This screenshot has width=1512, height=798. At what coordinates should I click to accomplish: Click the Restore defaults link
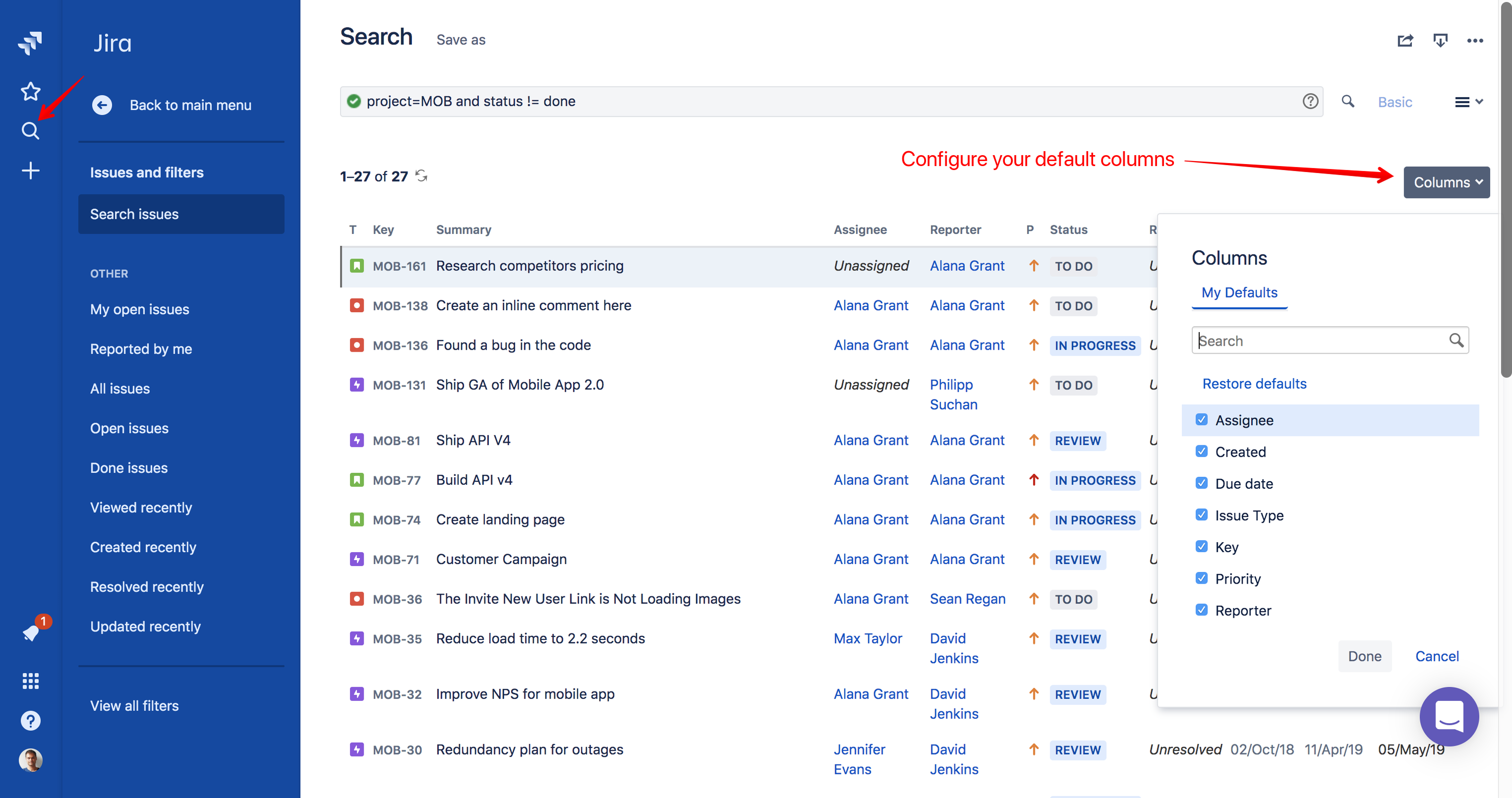pos(1254,384)
